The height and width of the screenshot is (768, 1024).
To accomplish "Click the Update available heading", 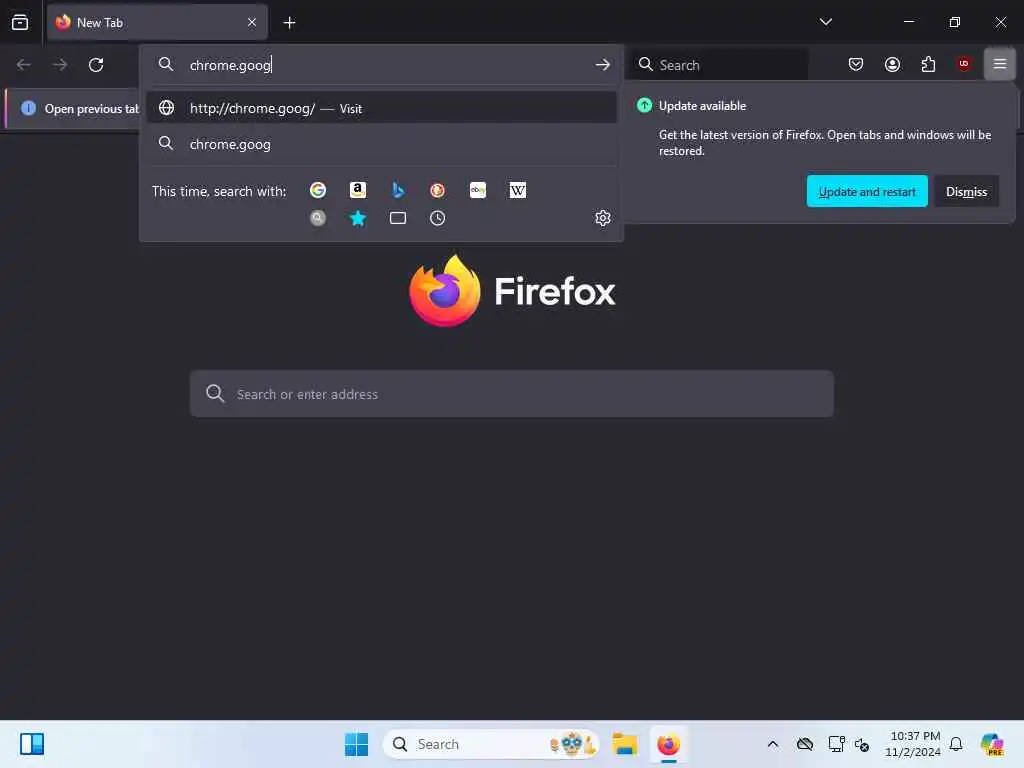I will coord(702,106).
